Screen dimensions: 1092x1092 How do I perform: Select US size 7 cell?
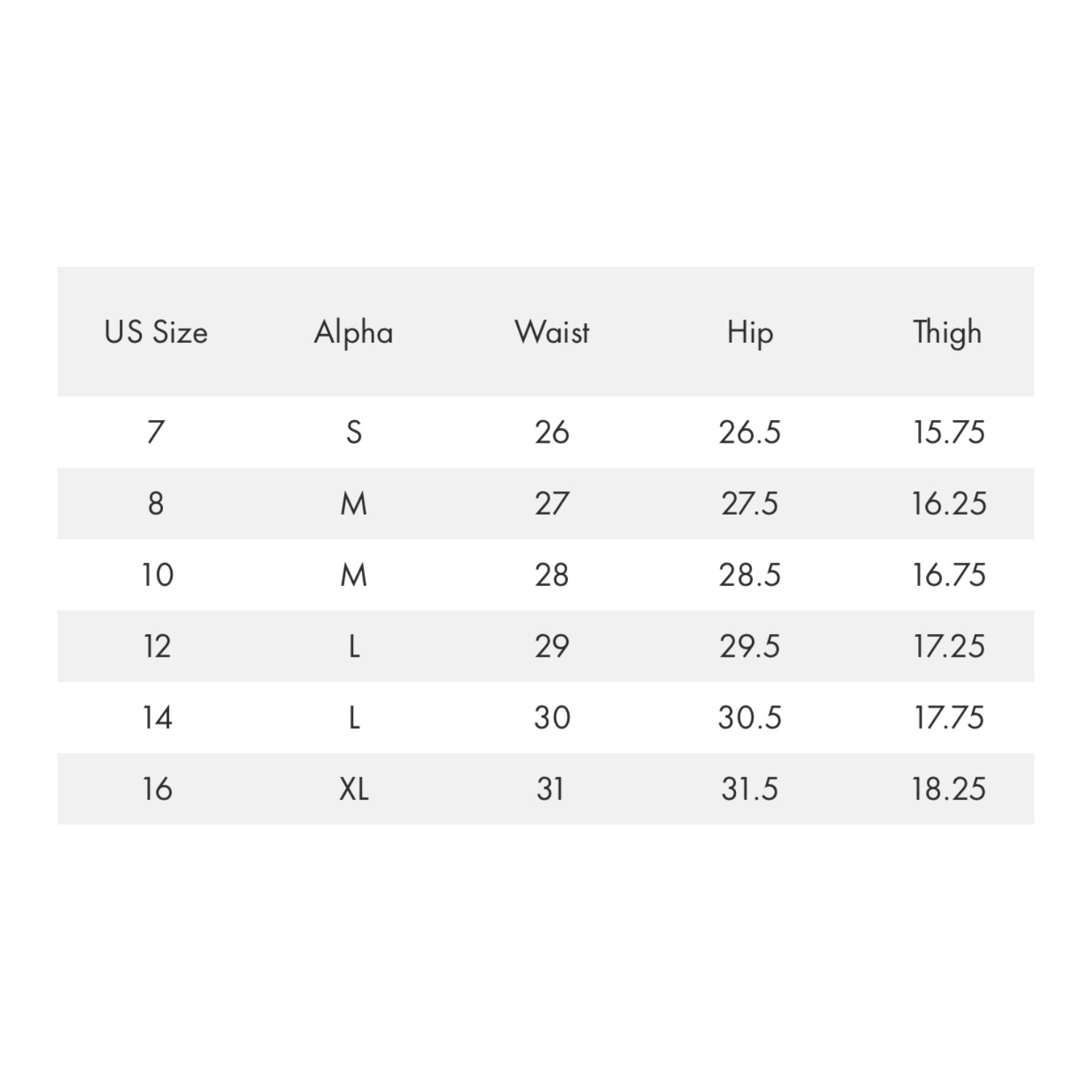[156, 432]
